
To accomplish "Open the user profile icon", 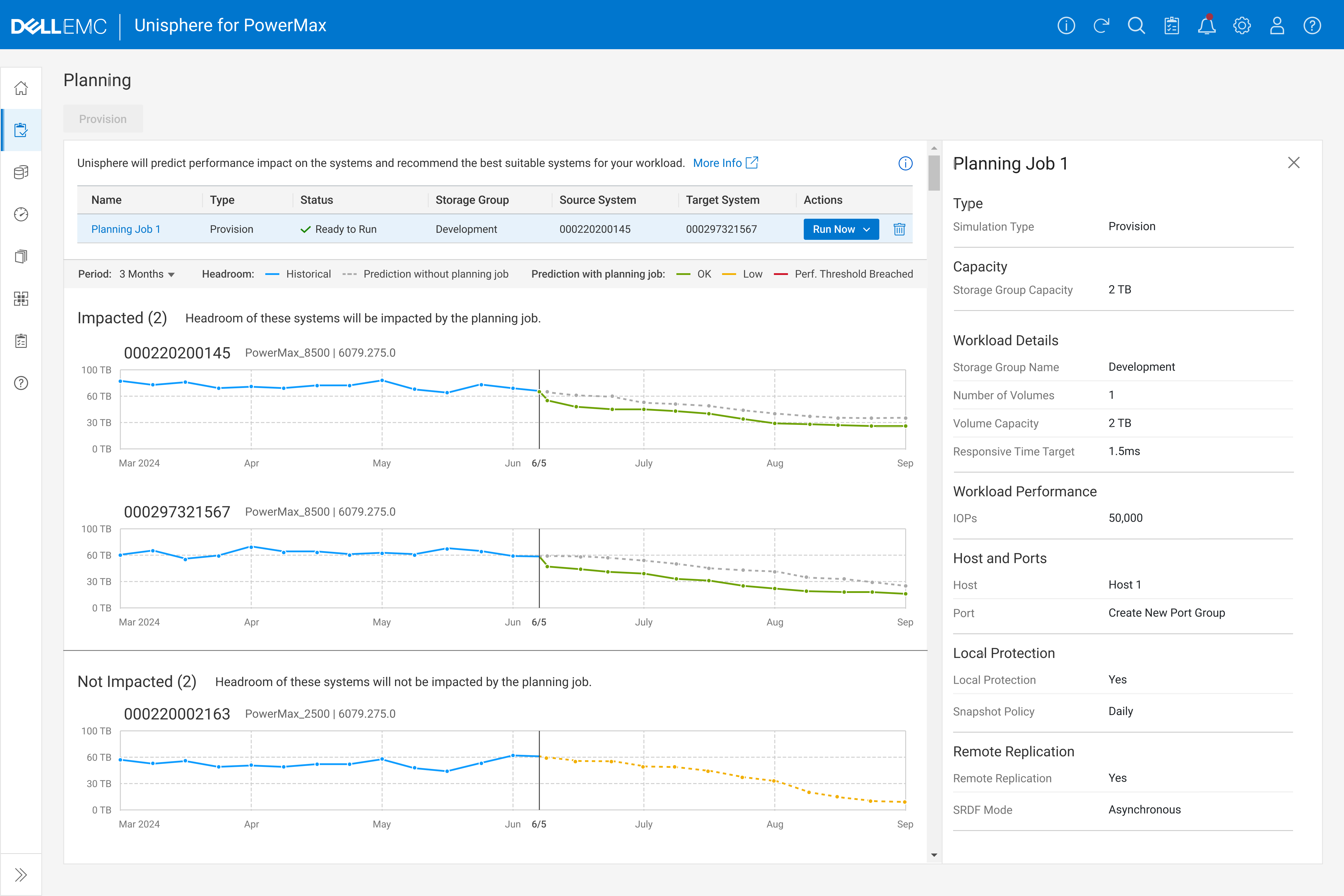I will (x=1277, y=26).
